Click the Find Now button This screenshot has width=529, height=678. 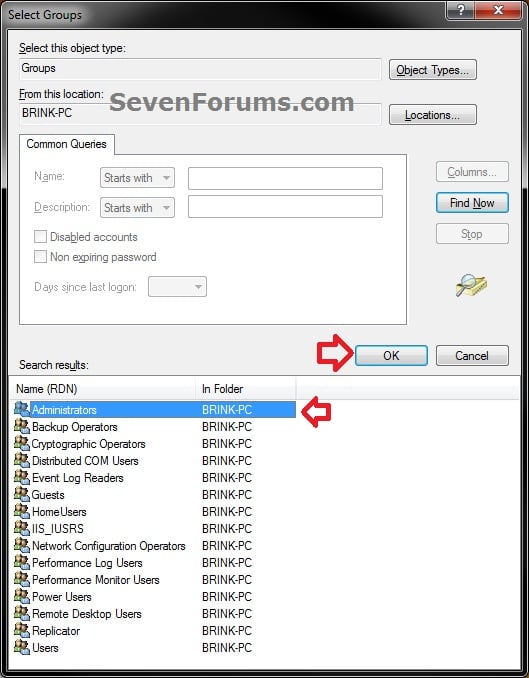click(x=472, y=203)
